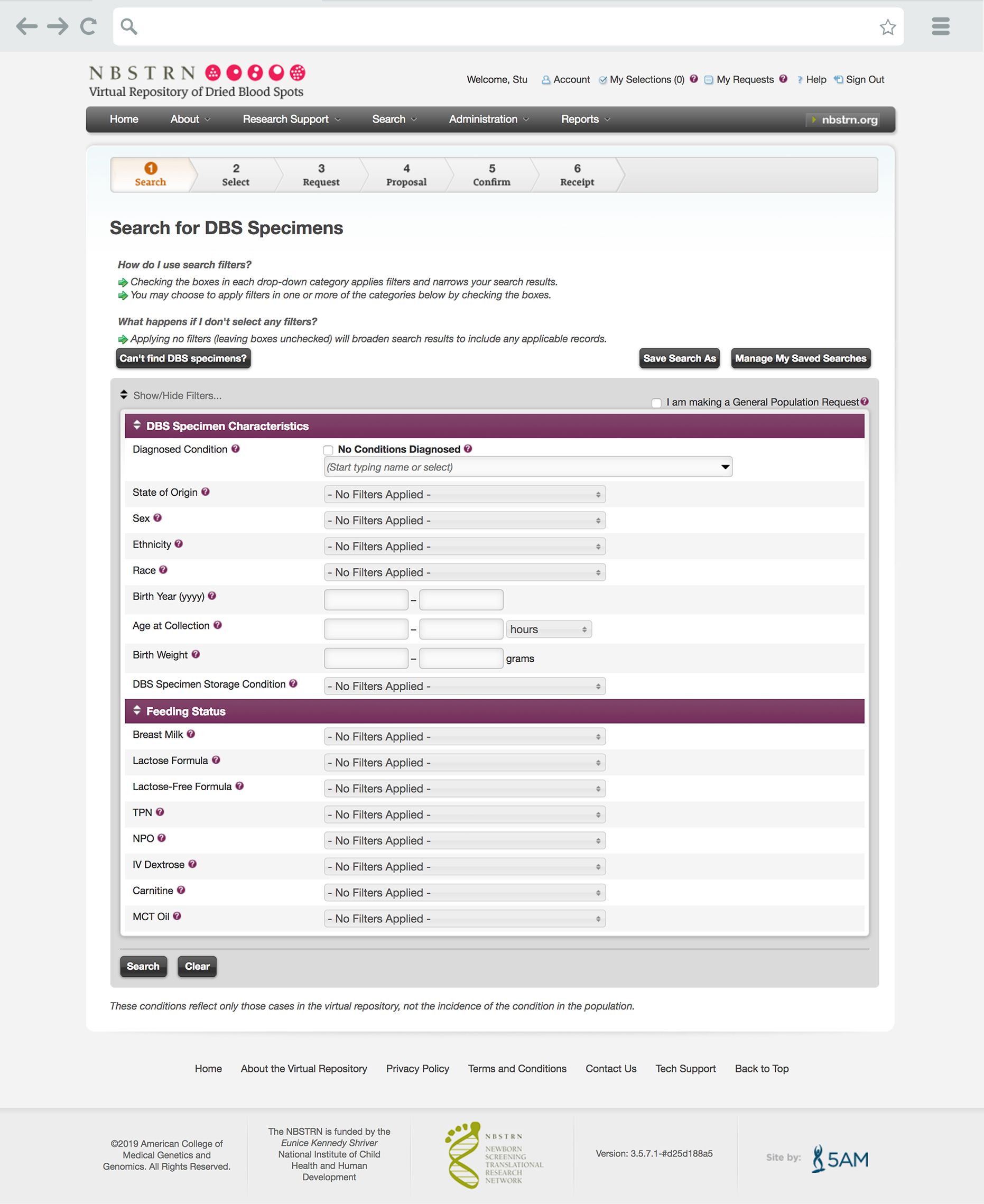Click the help icon next to Lactose Formula
This screenshot has height=1204, width=984.
coord(216,760)
